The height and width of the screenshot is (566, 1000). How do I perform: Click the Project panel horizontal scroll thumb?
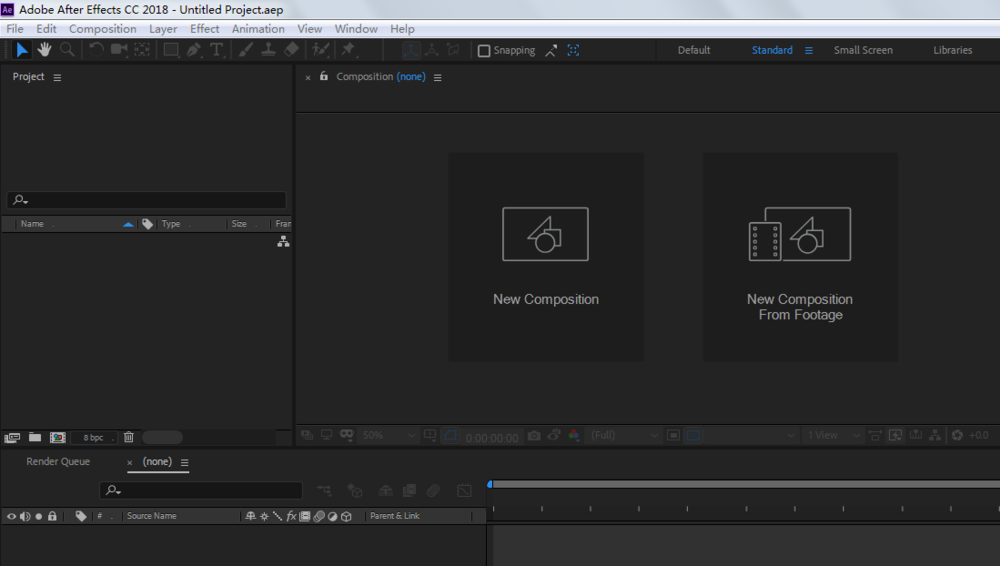pos(163,437)
